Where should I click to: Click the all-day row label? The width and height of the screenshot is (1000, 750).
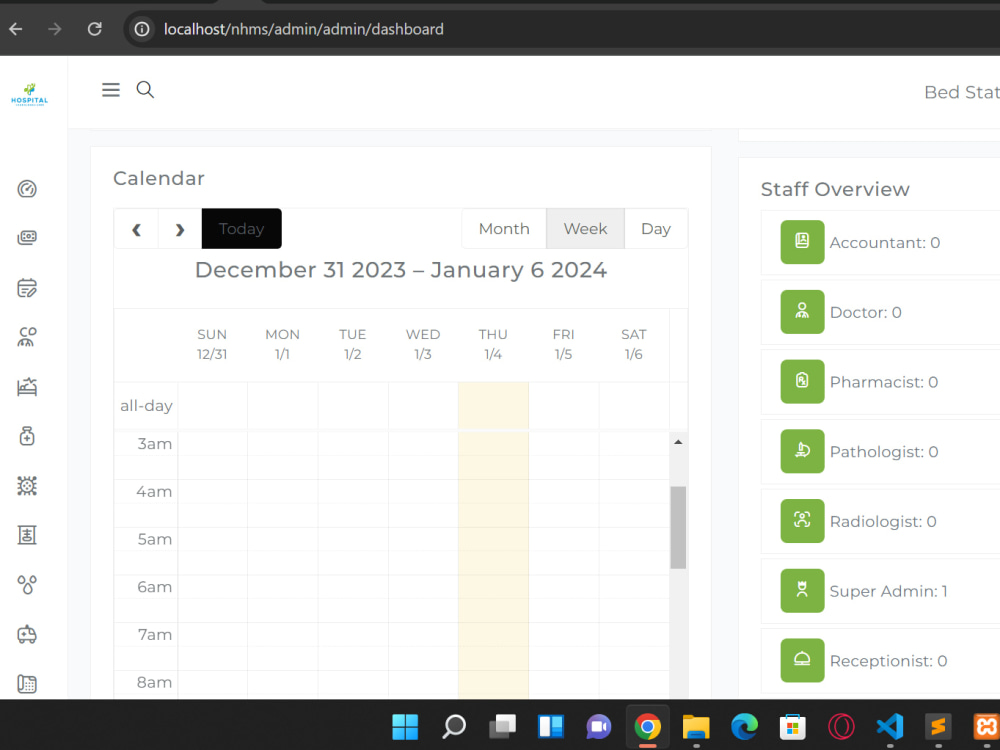click(x=146, y=406)
